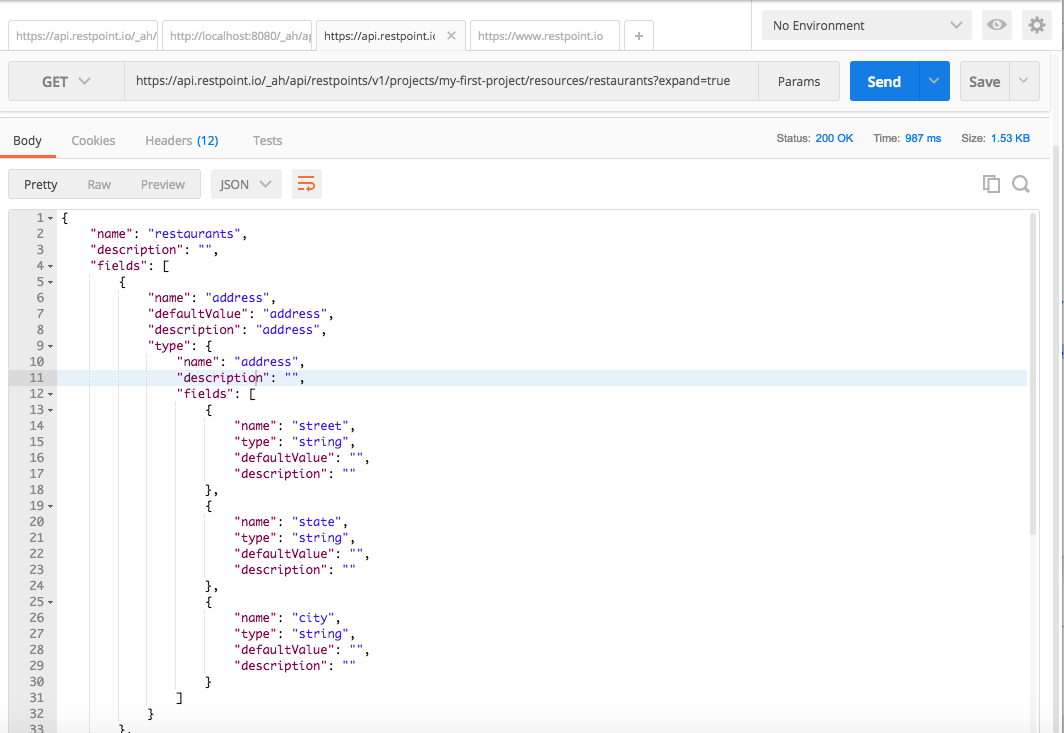This screenshot has width=1064, height=733.
Task: Open the Save button dropdown arrow
Action: point(1024,81)
